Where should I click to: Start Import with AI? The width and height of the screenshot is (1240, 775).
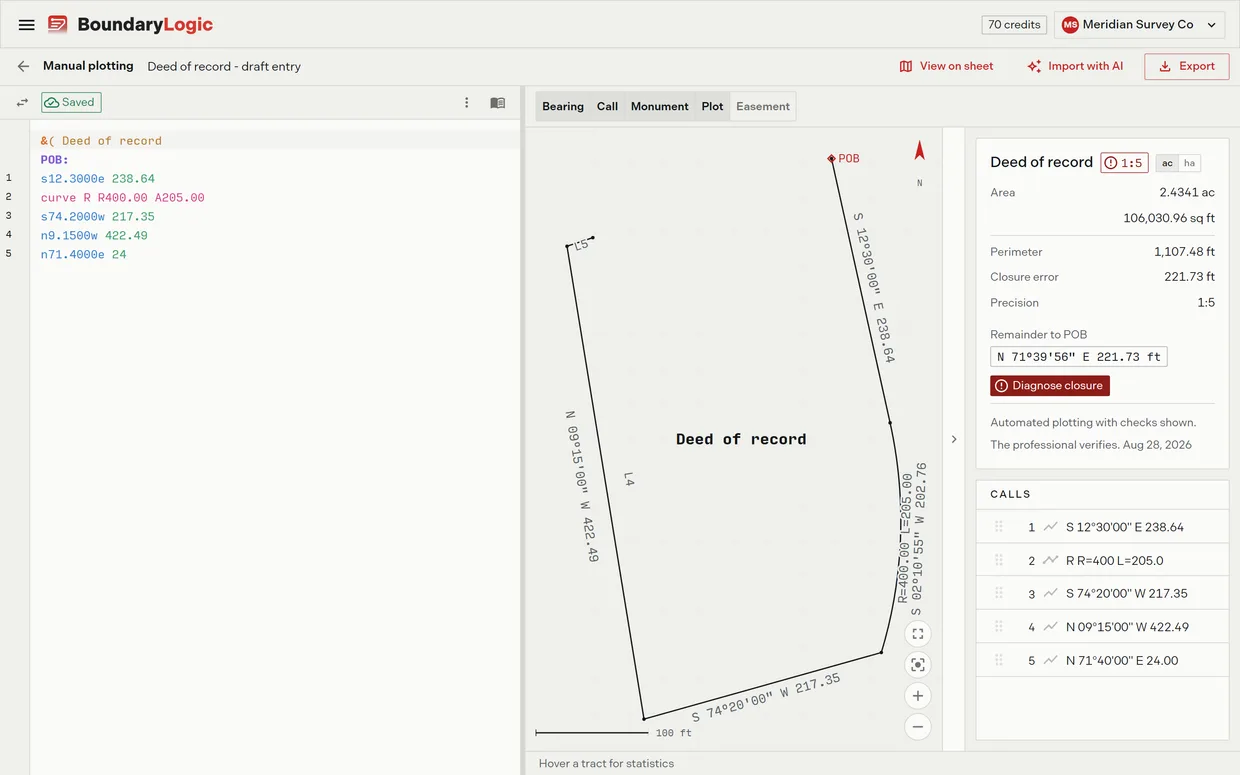point(1075,66)
